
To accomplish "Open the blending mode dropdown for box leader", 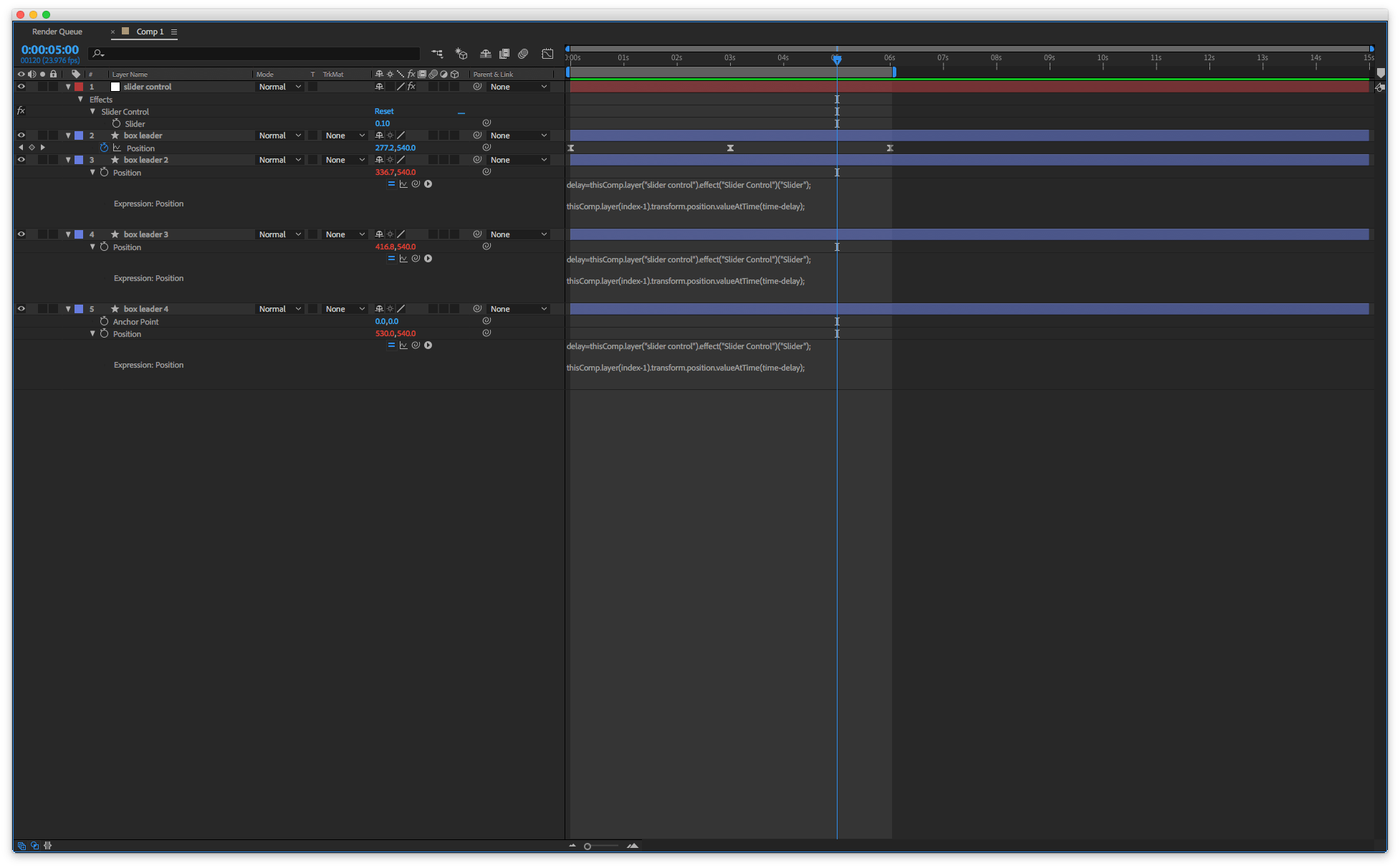I will (x=279, y=135).
